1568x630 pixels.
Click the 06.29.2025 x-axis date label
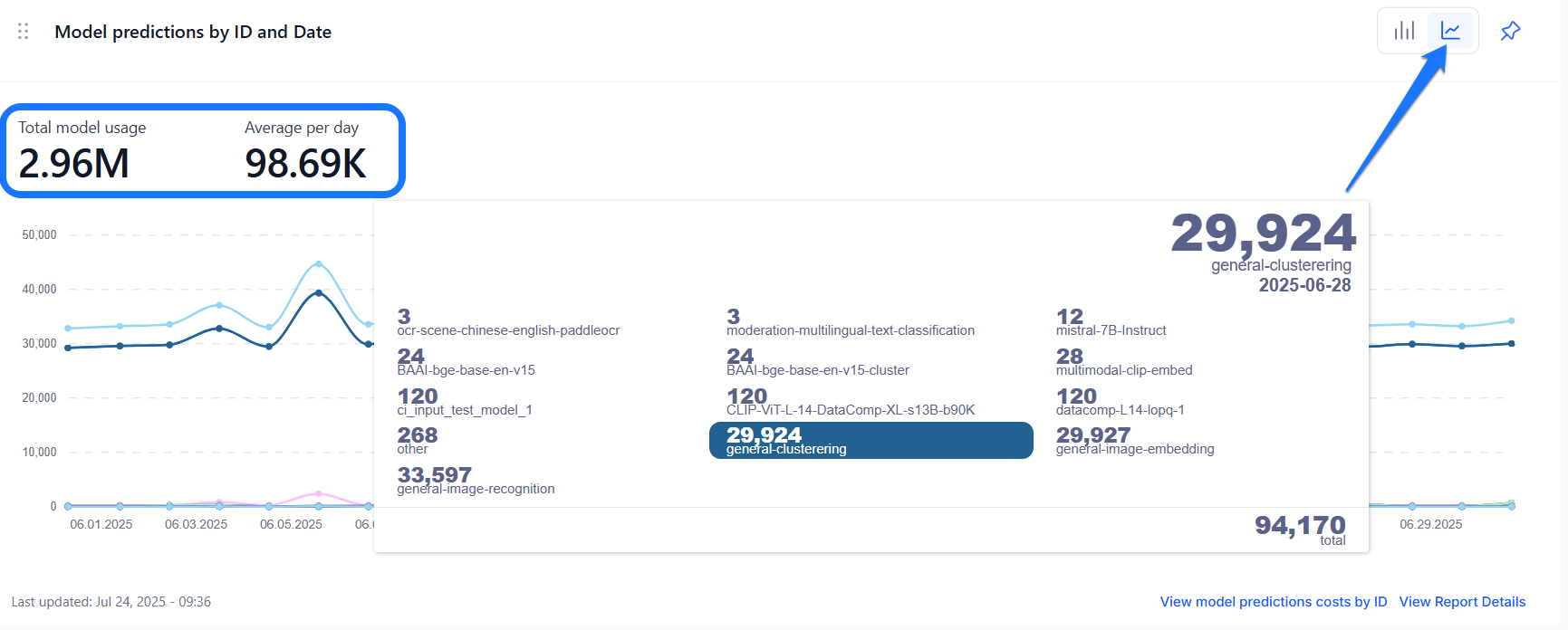pyautogui.click(x=1431, y=524)
